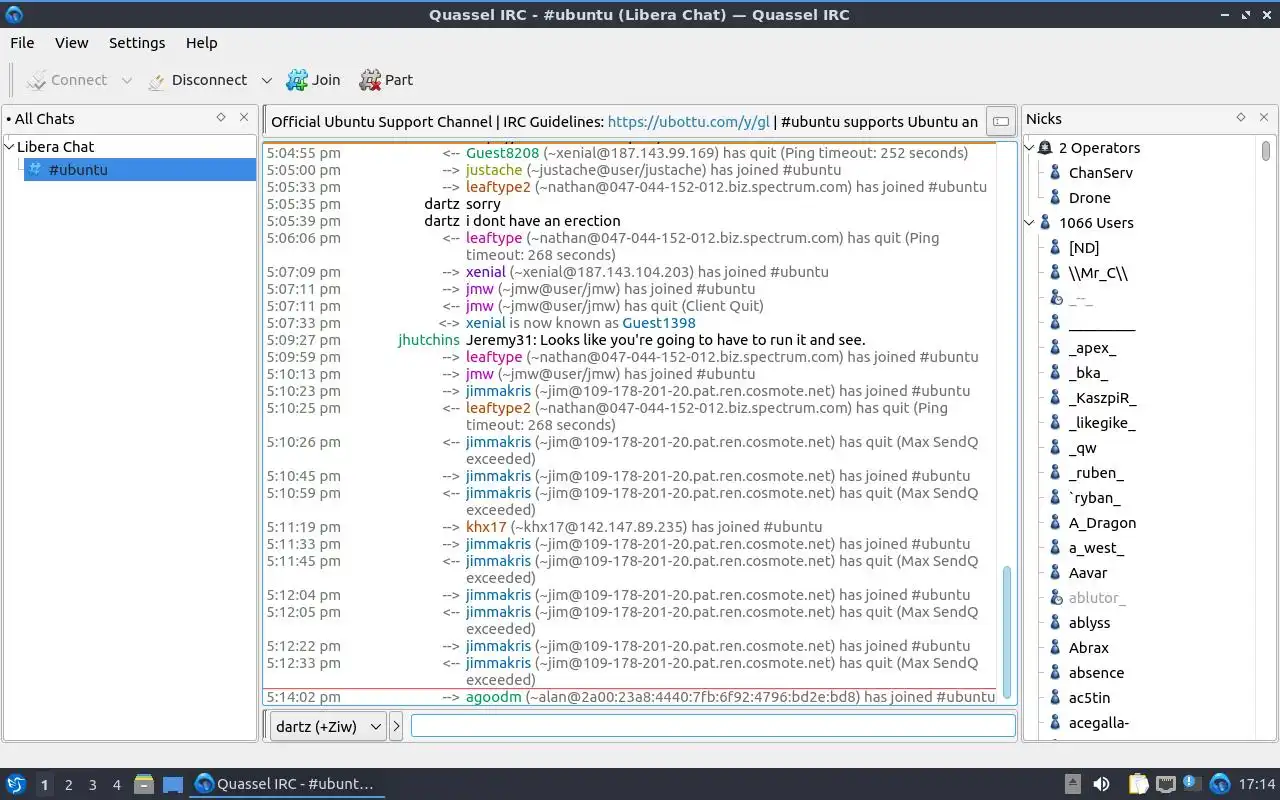
Task: Open the View menu
Action: click(71, 43)
